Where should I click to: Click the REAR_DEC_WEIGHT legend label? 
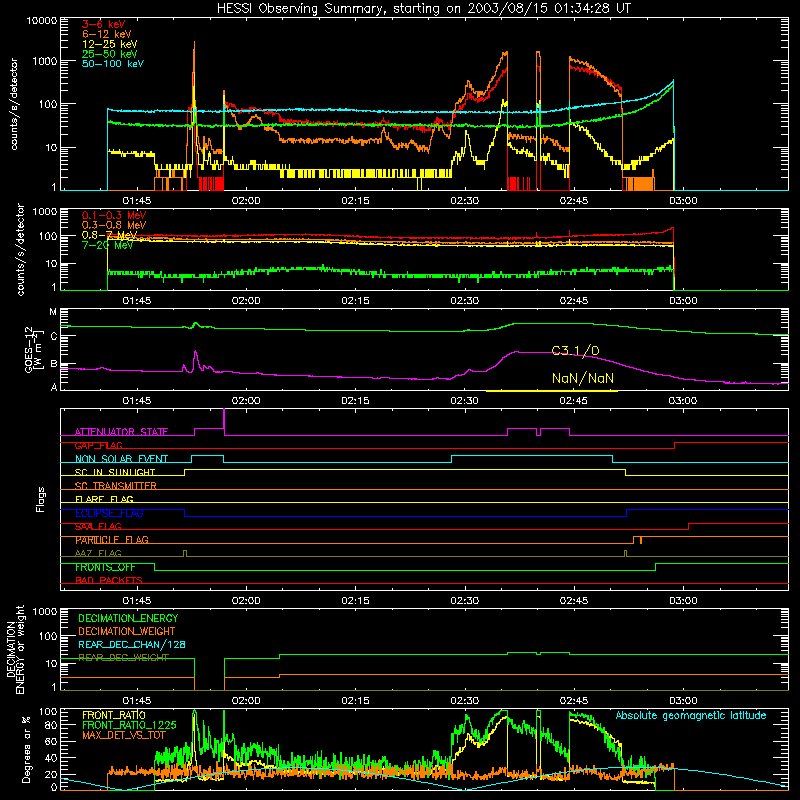[x=123, y=658]
